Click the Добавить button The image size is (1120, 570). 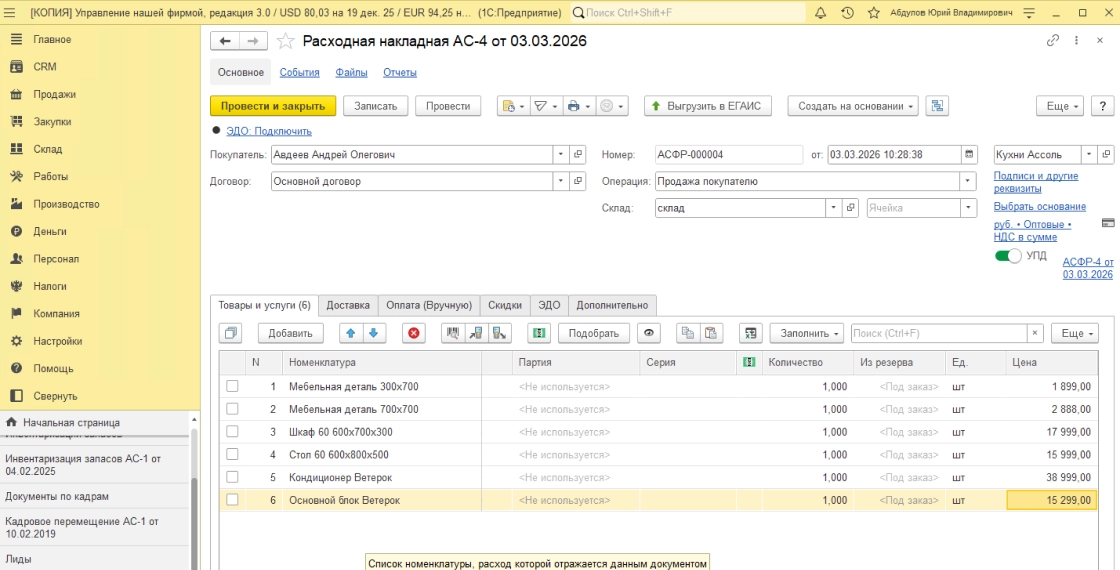click(x=291, y=333)
